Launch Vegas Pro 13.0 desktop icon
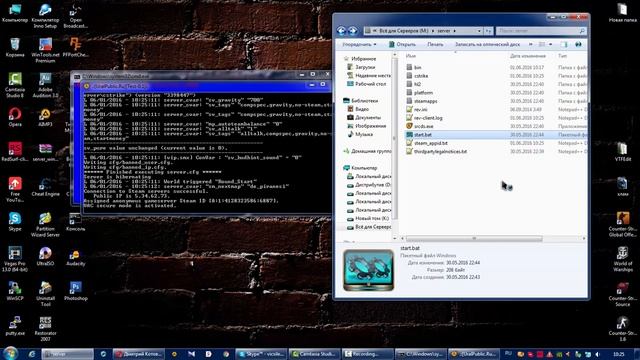Image resolution: width=640 pixels, height=360 pixels. 15,260
